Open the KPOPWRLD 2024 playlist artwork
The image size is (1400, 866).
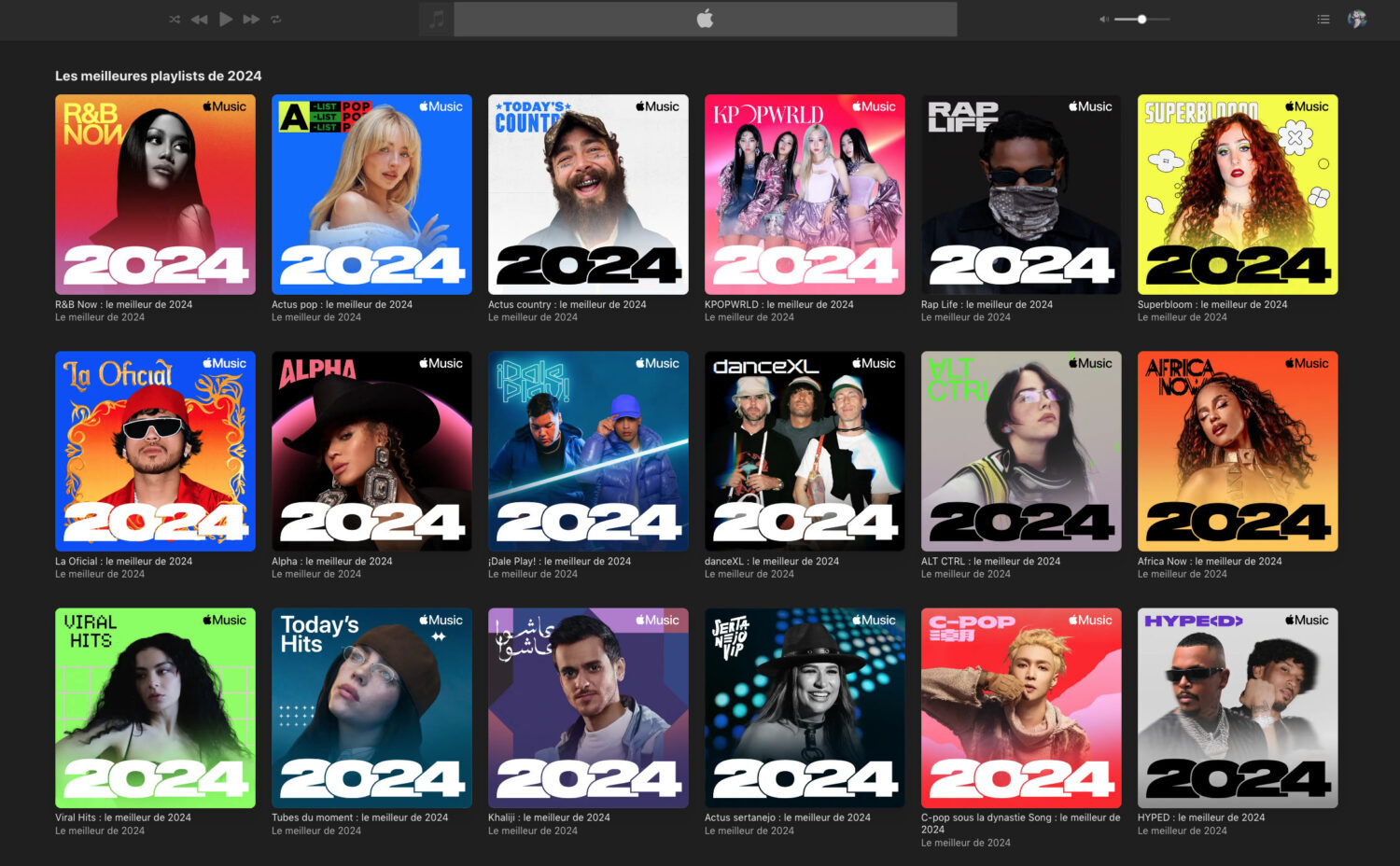[805, 194]
